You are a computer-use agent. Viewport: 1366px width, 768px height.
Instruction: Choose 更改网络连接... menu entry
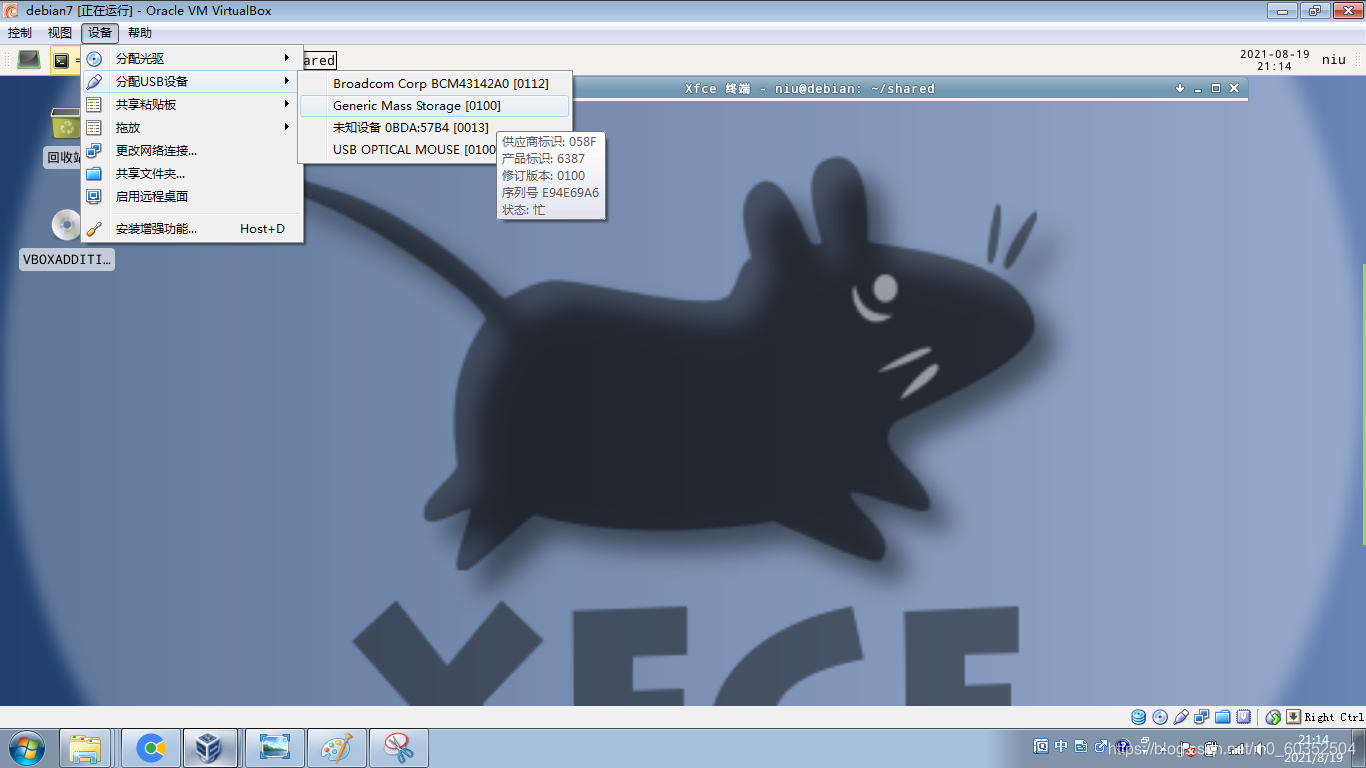point(192,150)
